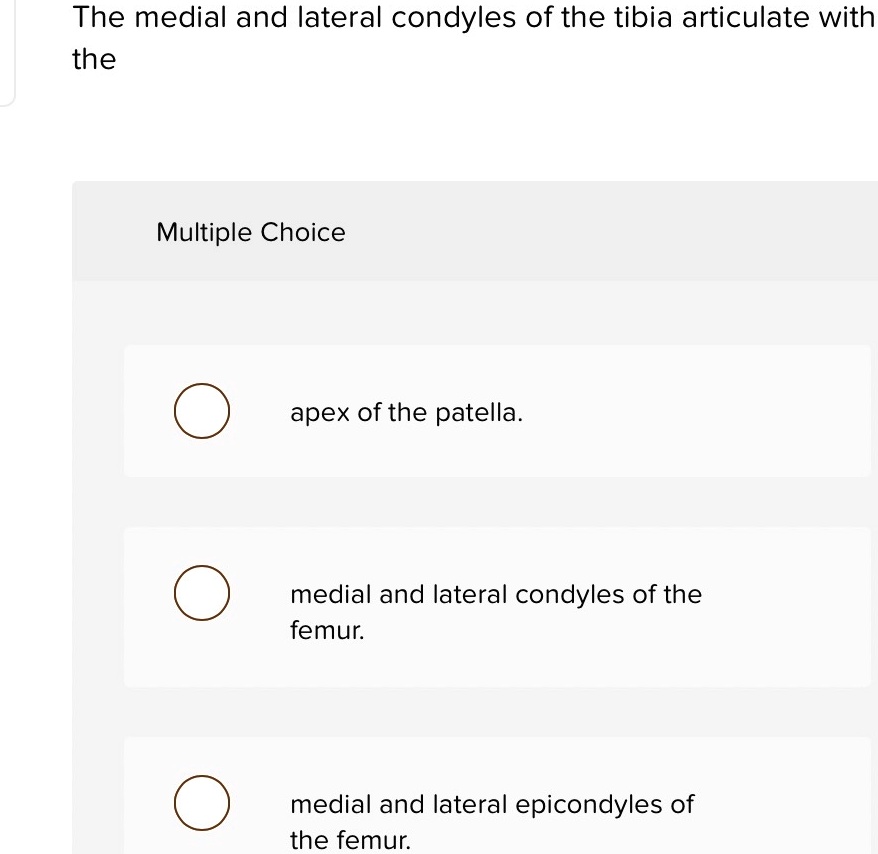Select the radio button for 'medial and lateral condyles of the femur'
This screenshot has height=854, width=878.
click(x=201, y=593)
